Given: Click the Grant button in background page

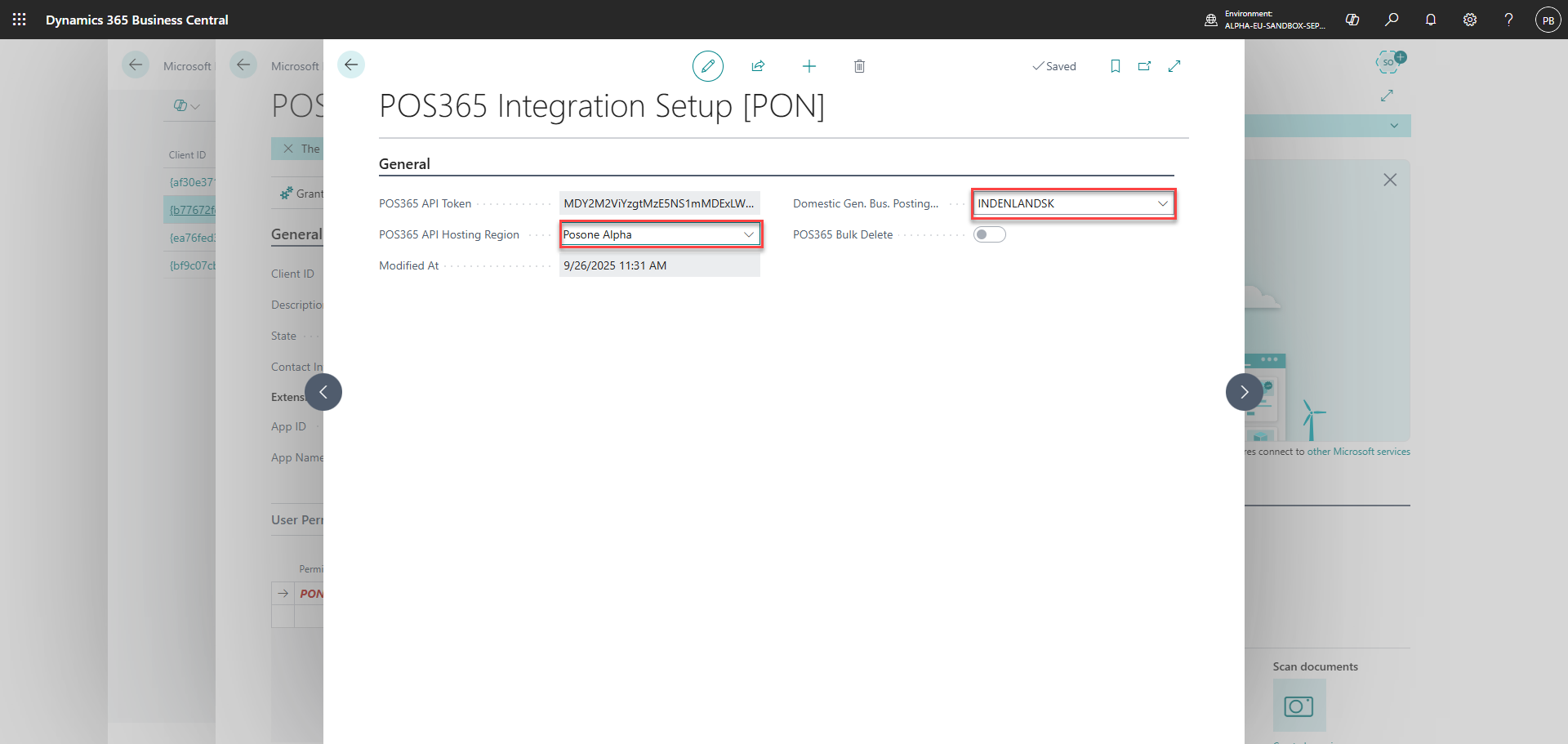Looking at the screenshot, I should click(x=303, y=194).
